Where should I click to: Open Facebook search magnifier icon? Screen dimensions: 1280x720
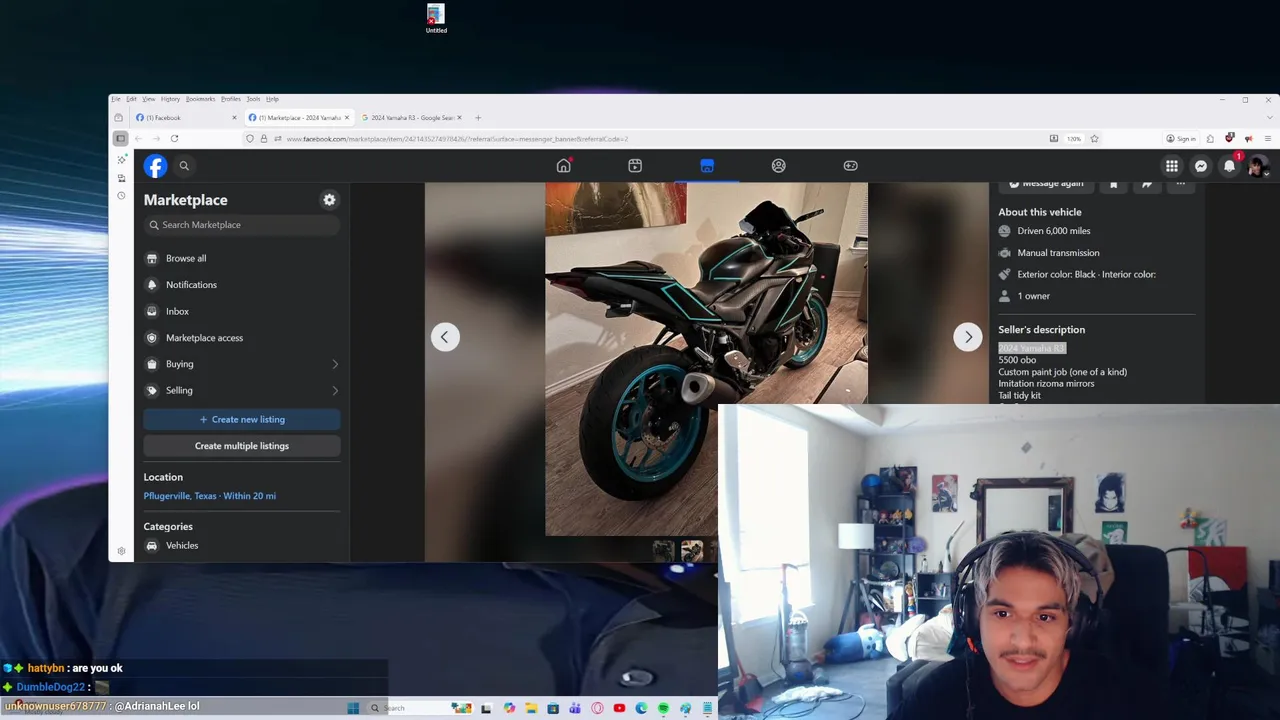[184, 166]
